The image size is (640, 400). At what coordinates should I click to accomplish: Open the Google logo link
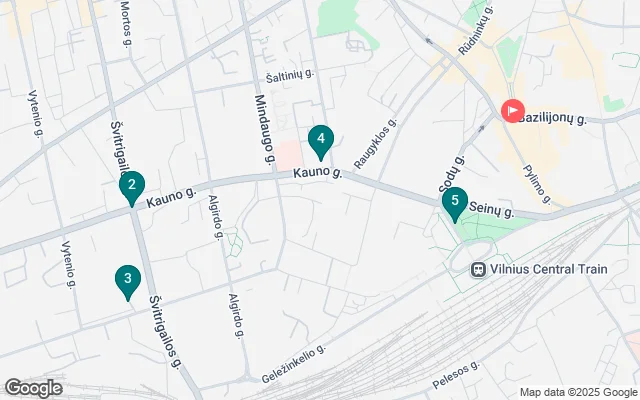(33, 388)
